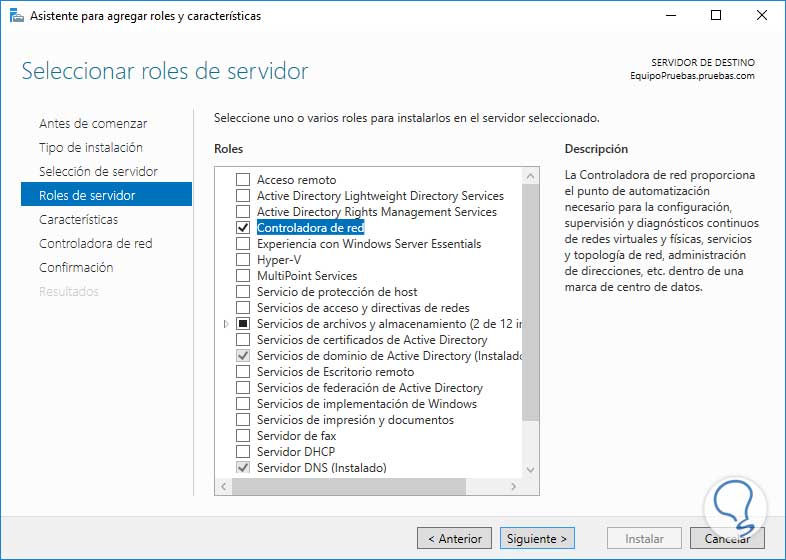Screen dimensions: 786x560
Task: Click the up arrow of roles scrollbar
Action: 530,176
